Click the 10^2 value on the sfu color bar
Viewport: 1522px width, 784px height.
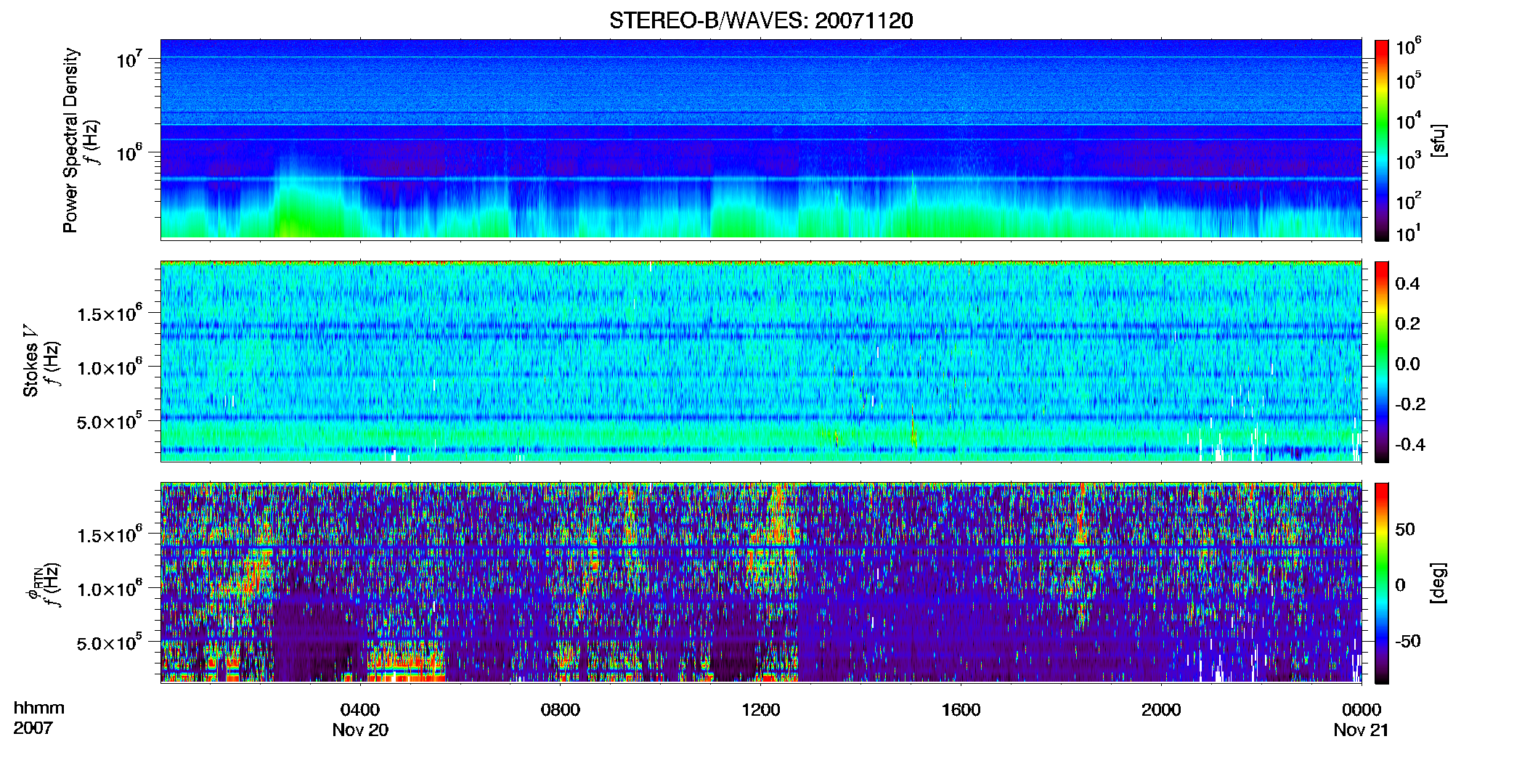coord(1409,200)
